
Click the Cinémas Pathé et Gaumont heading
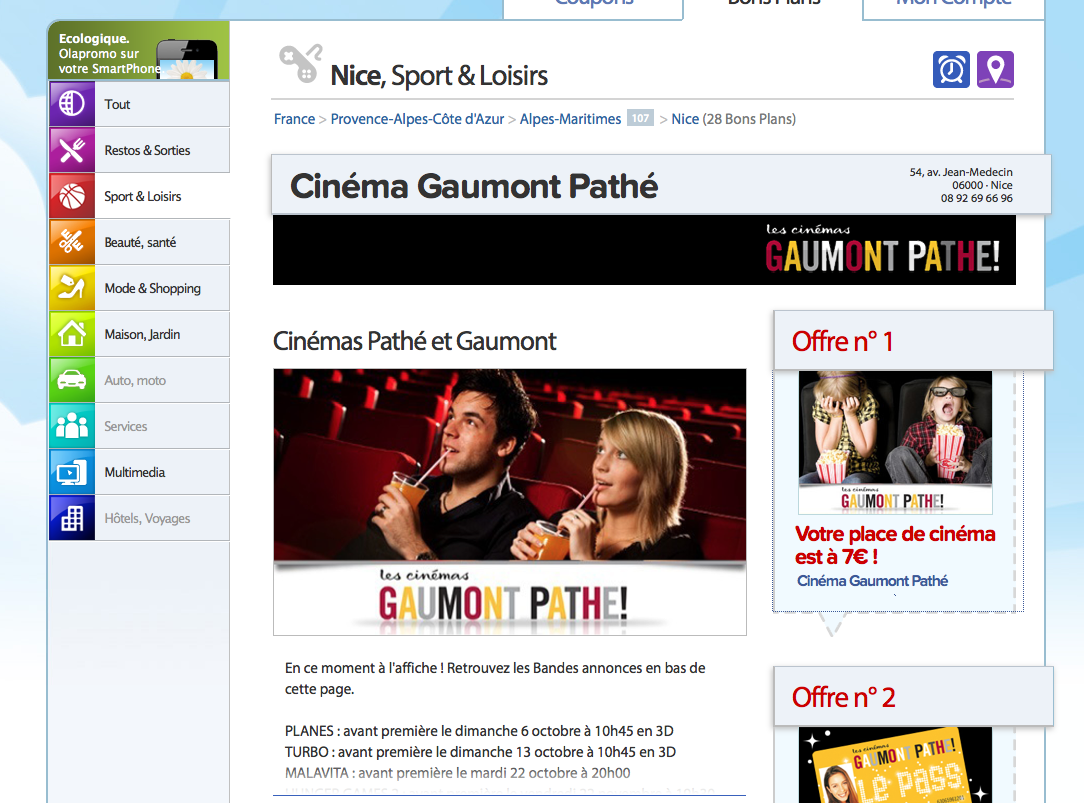coord(414,341)
